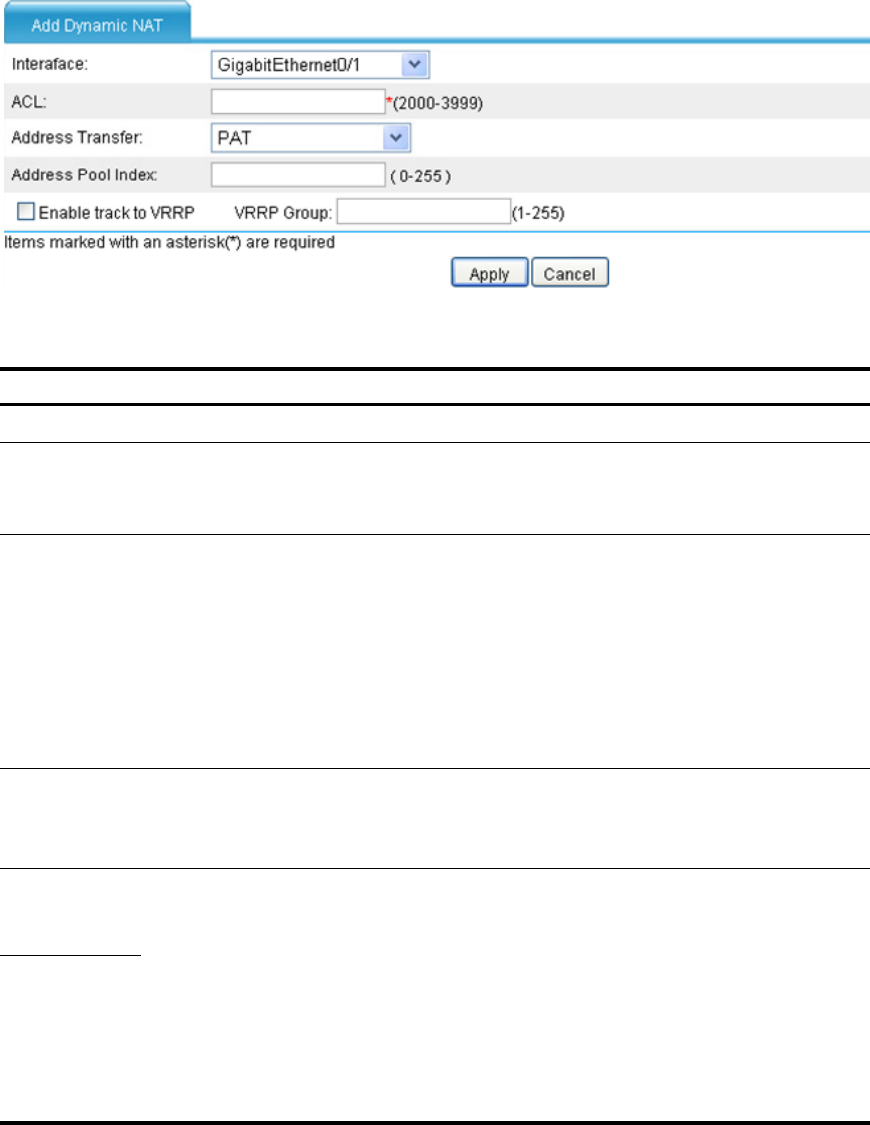This screenshot has width=870, height=1125.
Task: Enable the track to VRRP checkbox
Action: point(26,211)
